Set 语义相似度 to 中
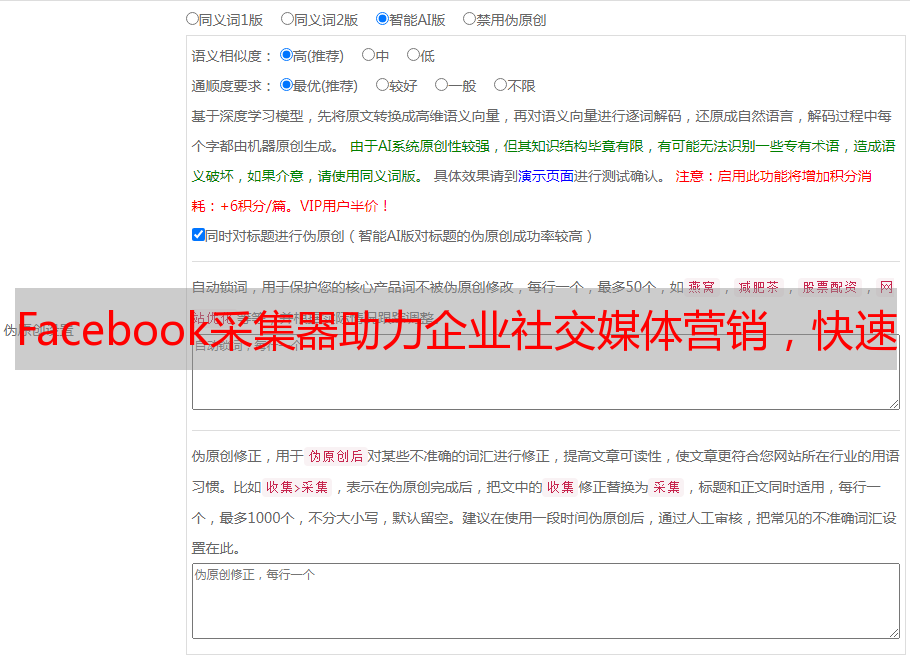Viewport: 911px width, 658px height. pyautogui.click(x=368, y=55)
